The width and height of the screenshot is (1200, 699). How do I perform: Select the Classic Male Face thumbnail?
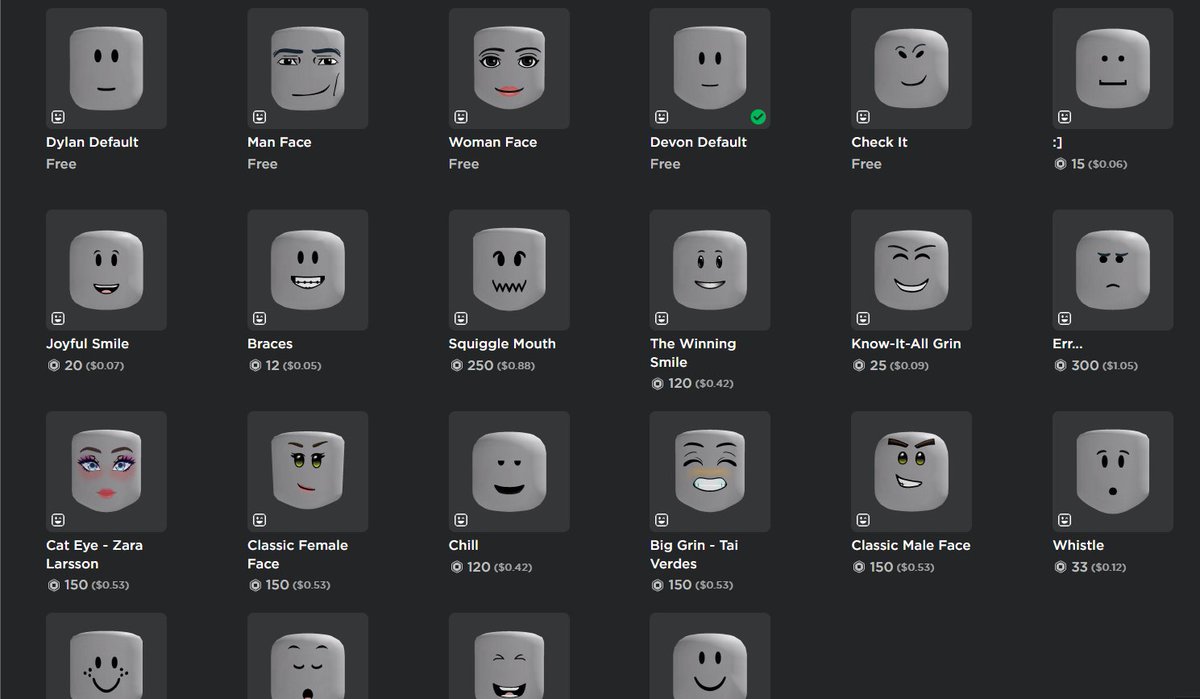click(x=912, y=471)
